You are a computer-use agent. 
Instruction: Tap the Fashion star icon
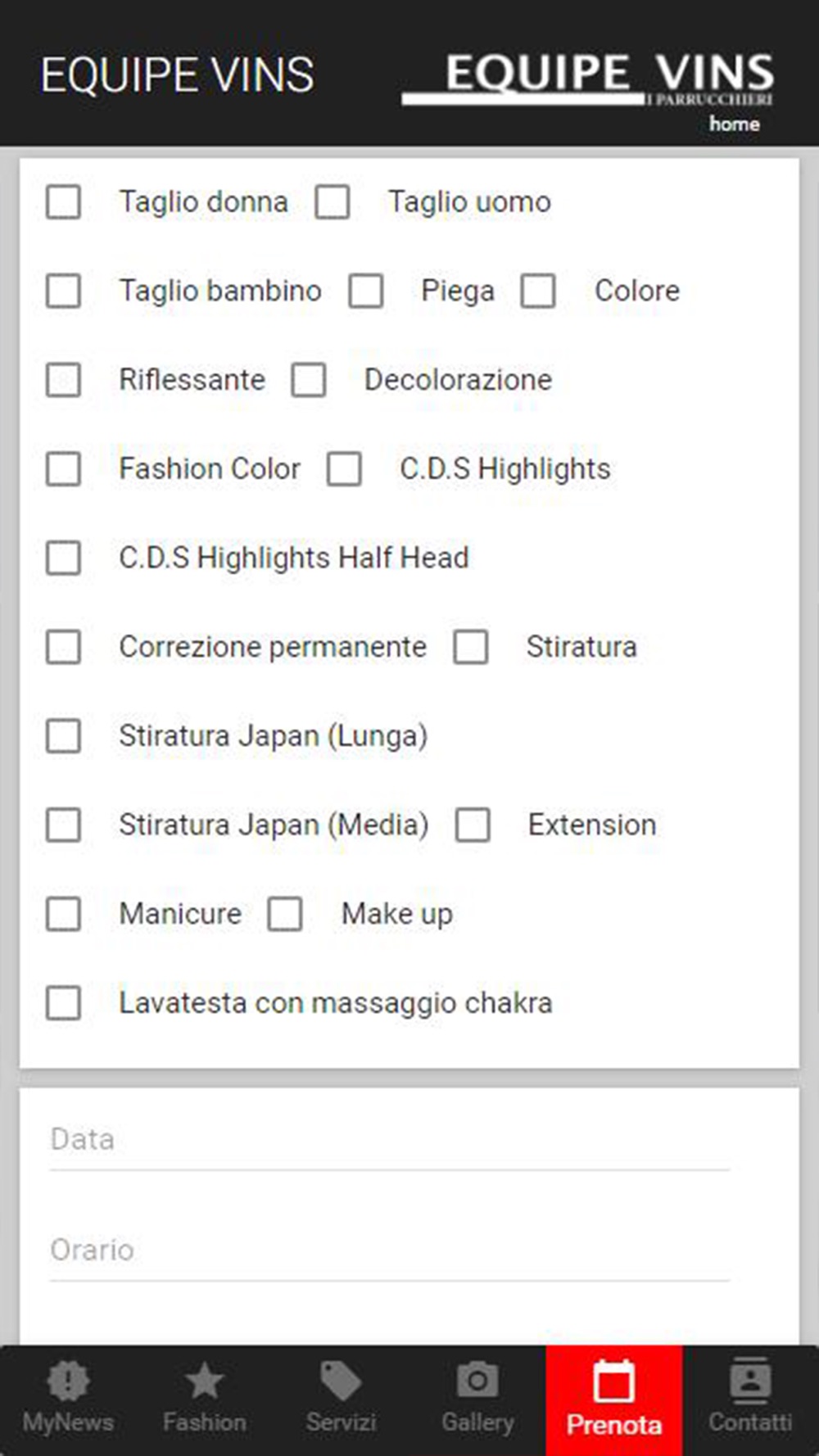pos(204,1382)
